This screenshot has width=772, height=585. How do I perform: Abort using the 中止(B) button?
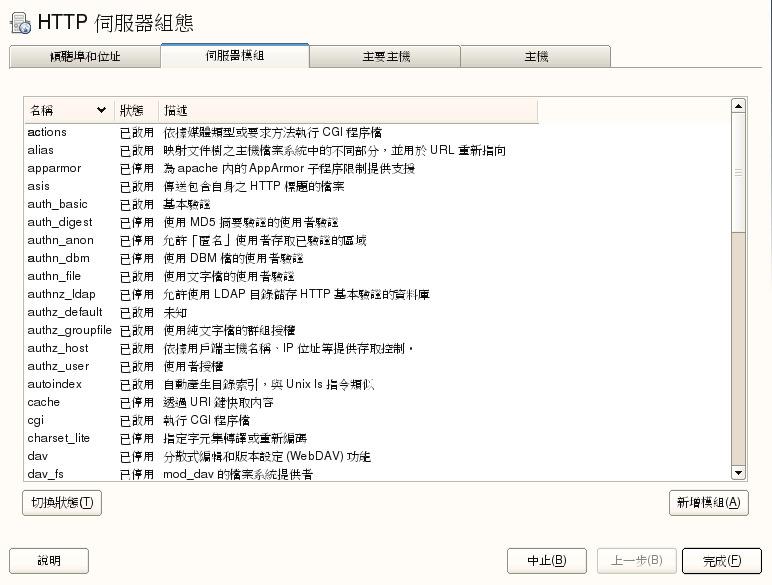(x=547, y=560)
